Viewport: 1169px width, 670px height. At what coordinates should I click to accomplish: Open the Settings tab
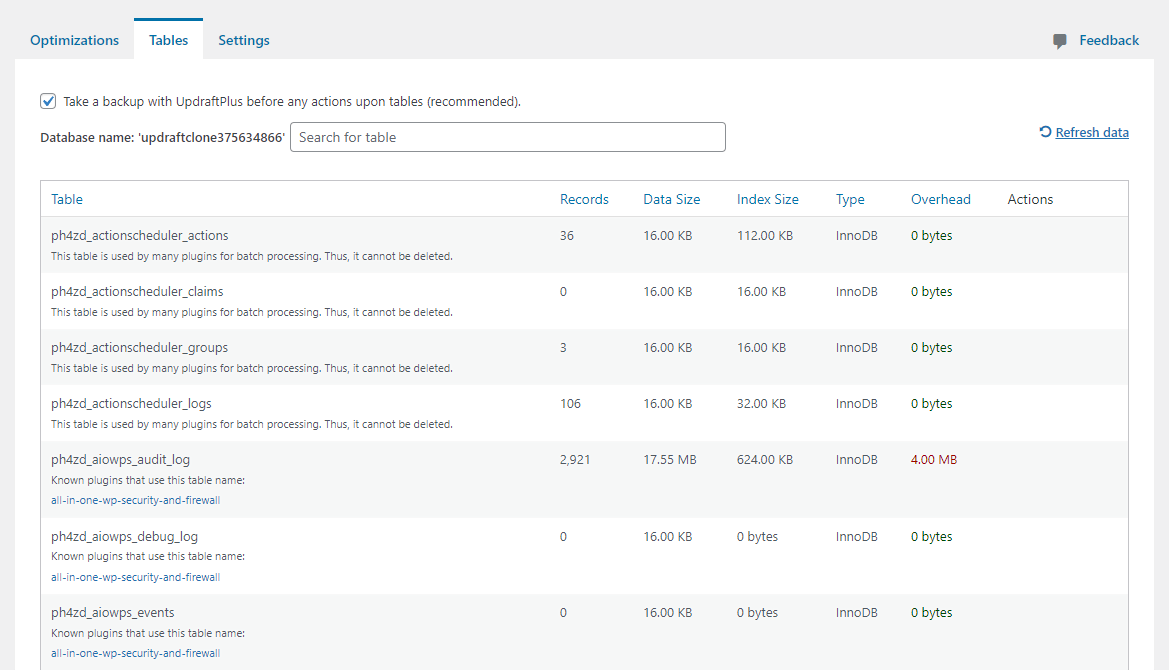click(244, 40)
